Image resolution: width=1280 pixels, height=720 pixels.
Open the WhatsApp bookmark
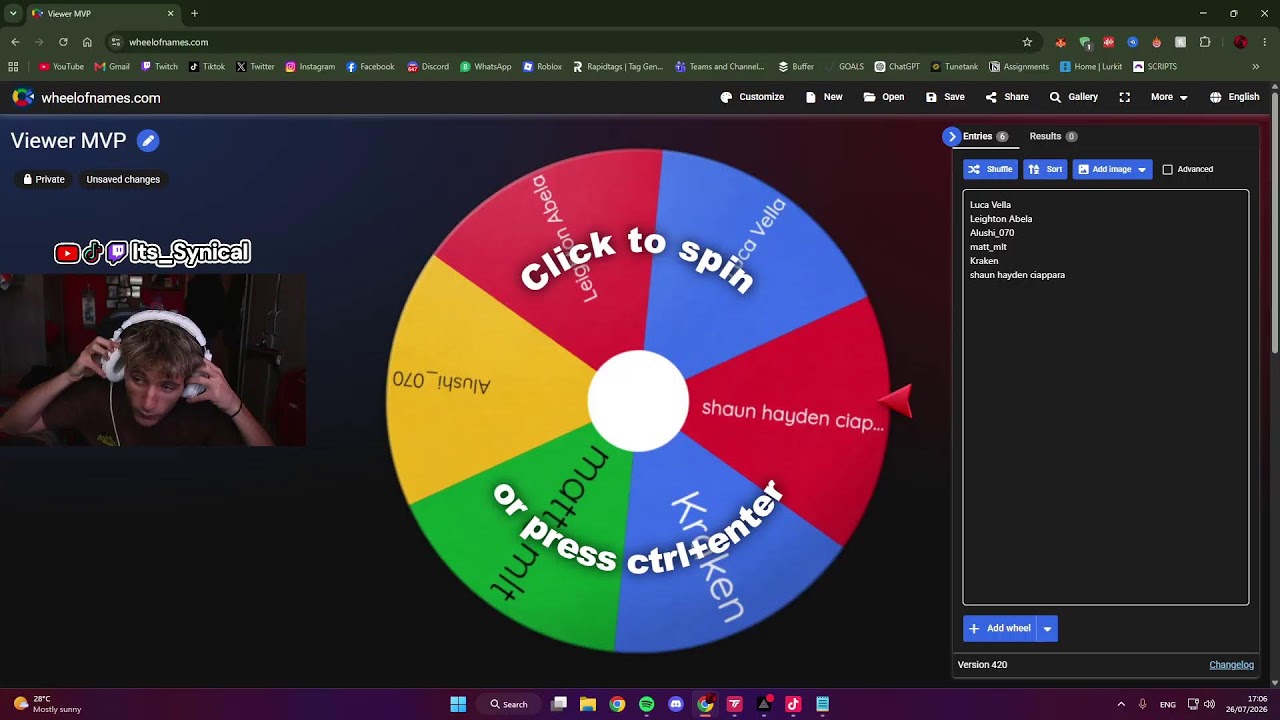[486, 67]
